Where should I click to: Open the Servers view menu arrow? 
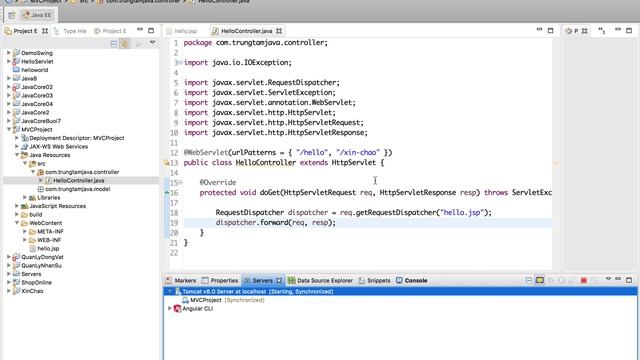pyautogui.click(x=608, y=279)
